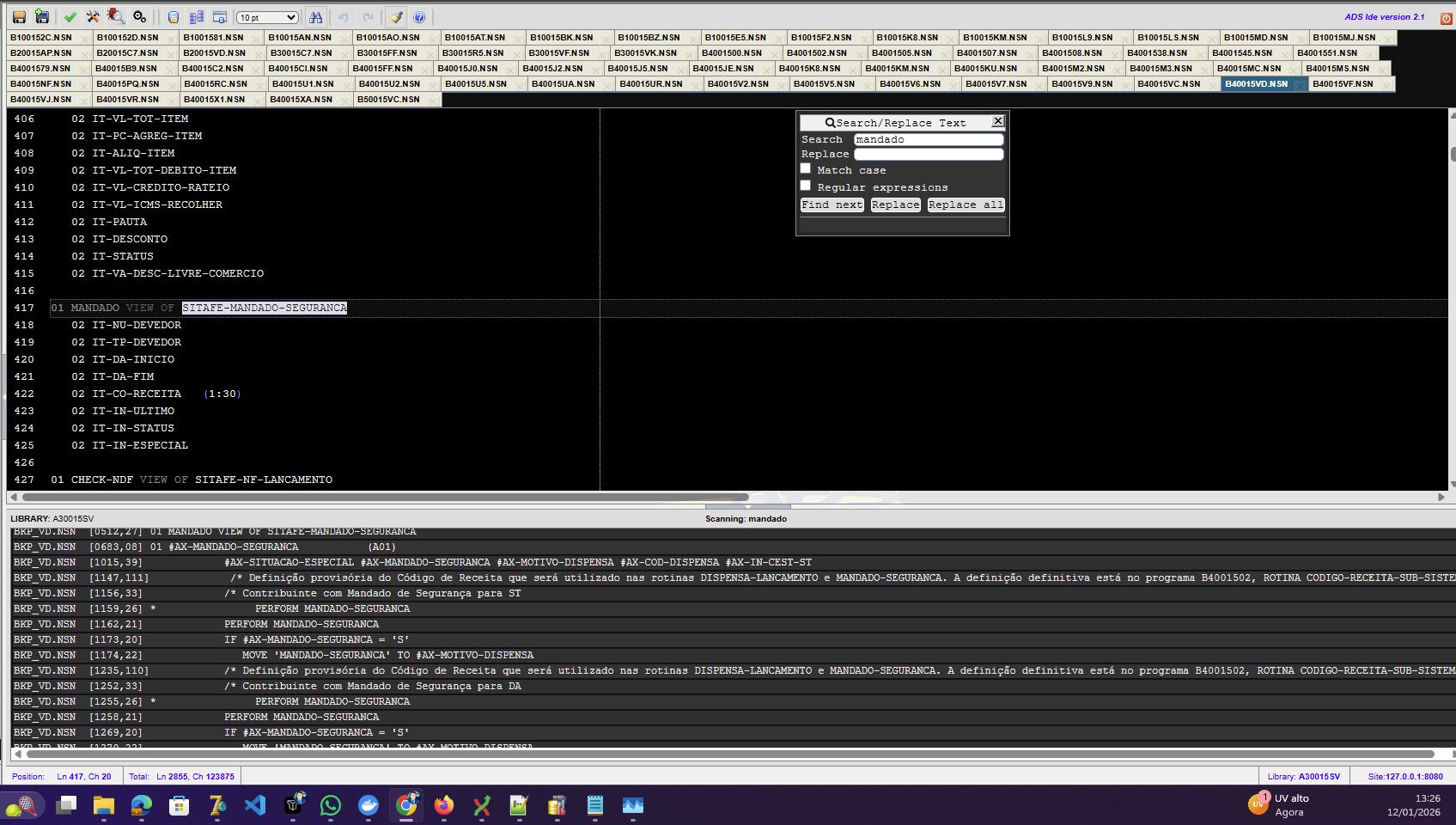Screen dimensions: 1456x825
Task: Click the blue database cylinder icon
Action: [174, 17]
